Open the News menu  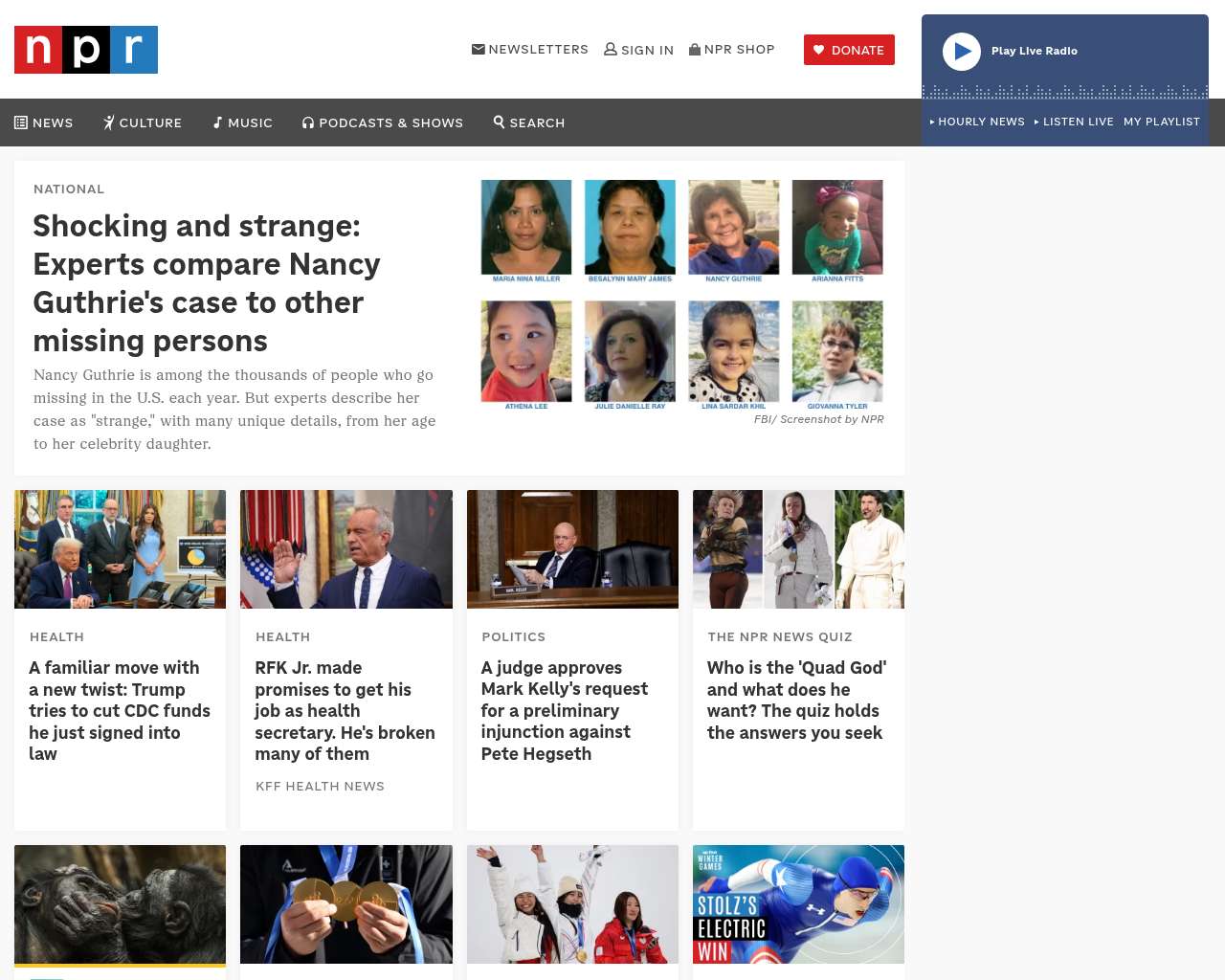(x=44, y=122)
